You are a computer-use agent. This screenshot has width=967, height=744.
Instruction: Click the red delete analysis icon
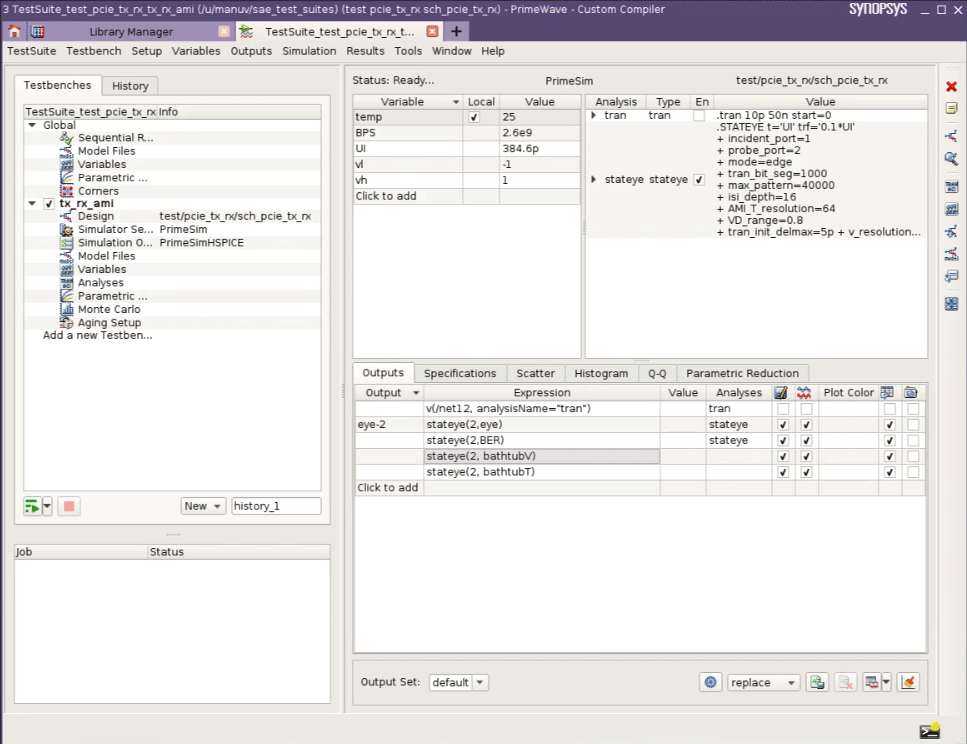(x=951, y=85)
